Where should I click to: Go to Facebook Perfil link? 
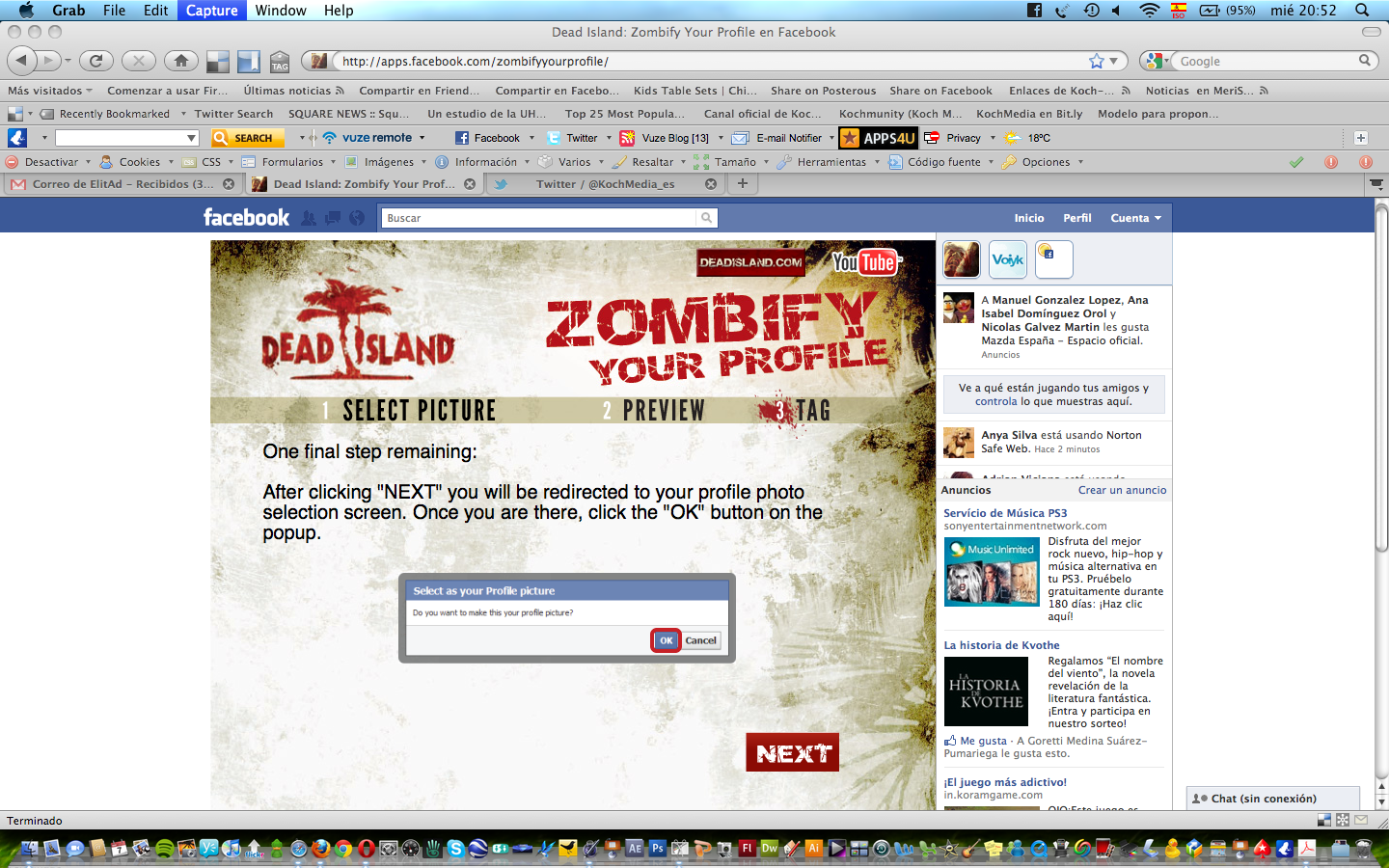tap(1077, 218)
